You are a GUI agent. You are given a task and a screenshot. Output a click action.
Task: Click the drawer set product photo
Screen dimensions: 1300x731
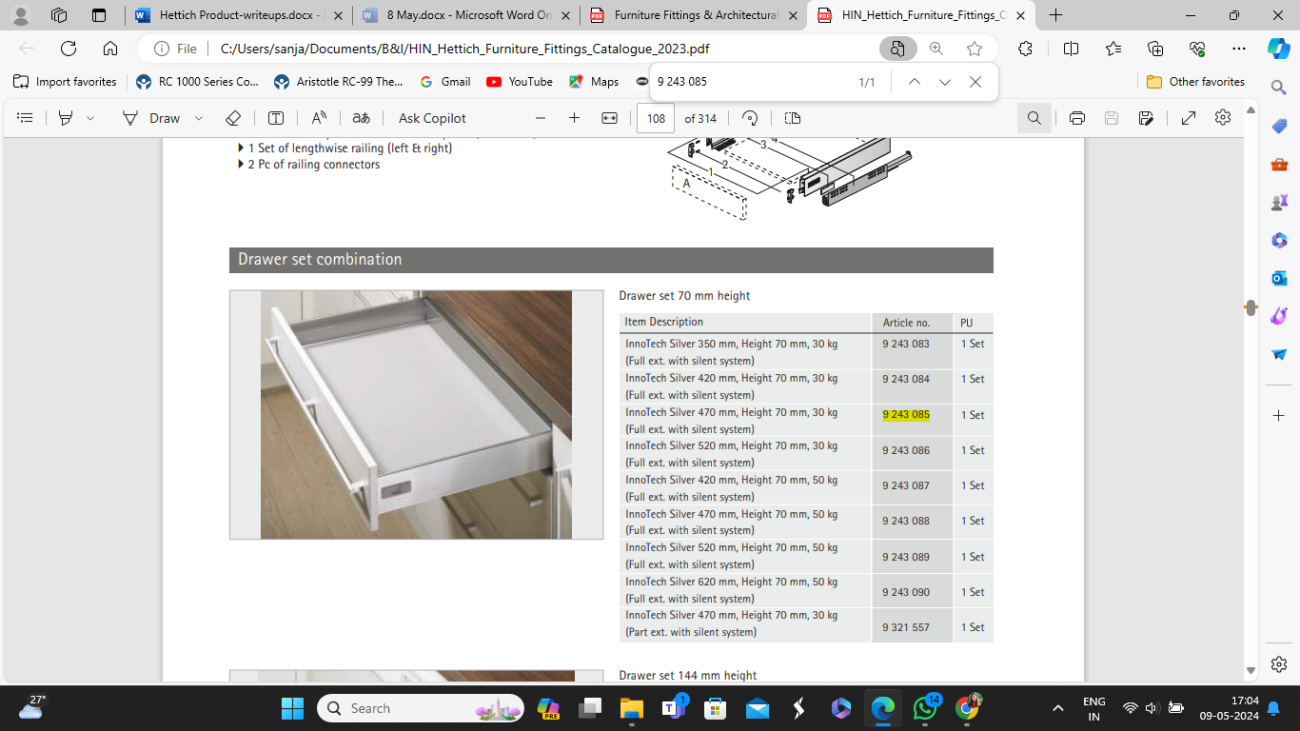pyautogui.click(x=416, y=415)
